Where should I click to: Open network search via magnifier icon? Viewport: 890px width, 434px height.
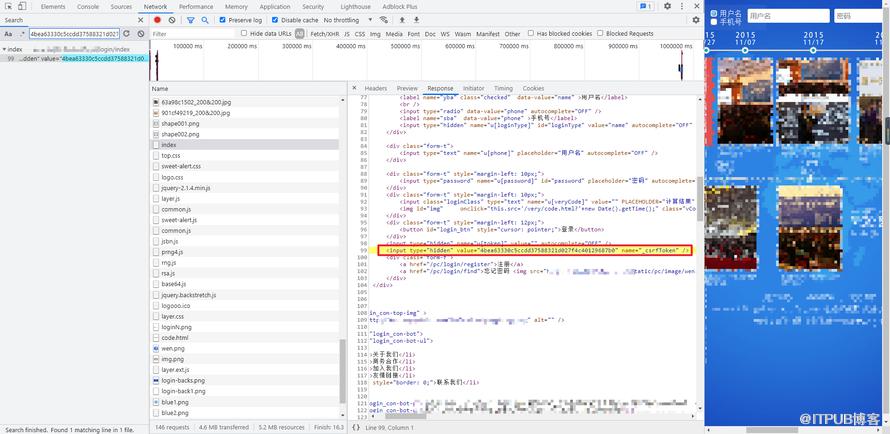(205, 20)
